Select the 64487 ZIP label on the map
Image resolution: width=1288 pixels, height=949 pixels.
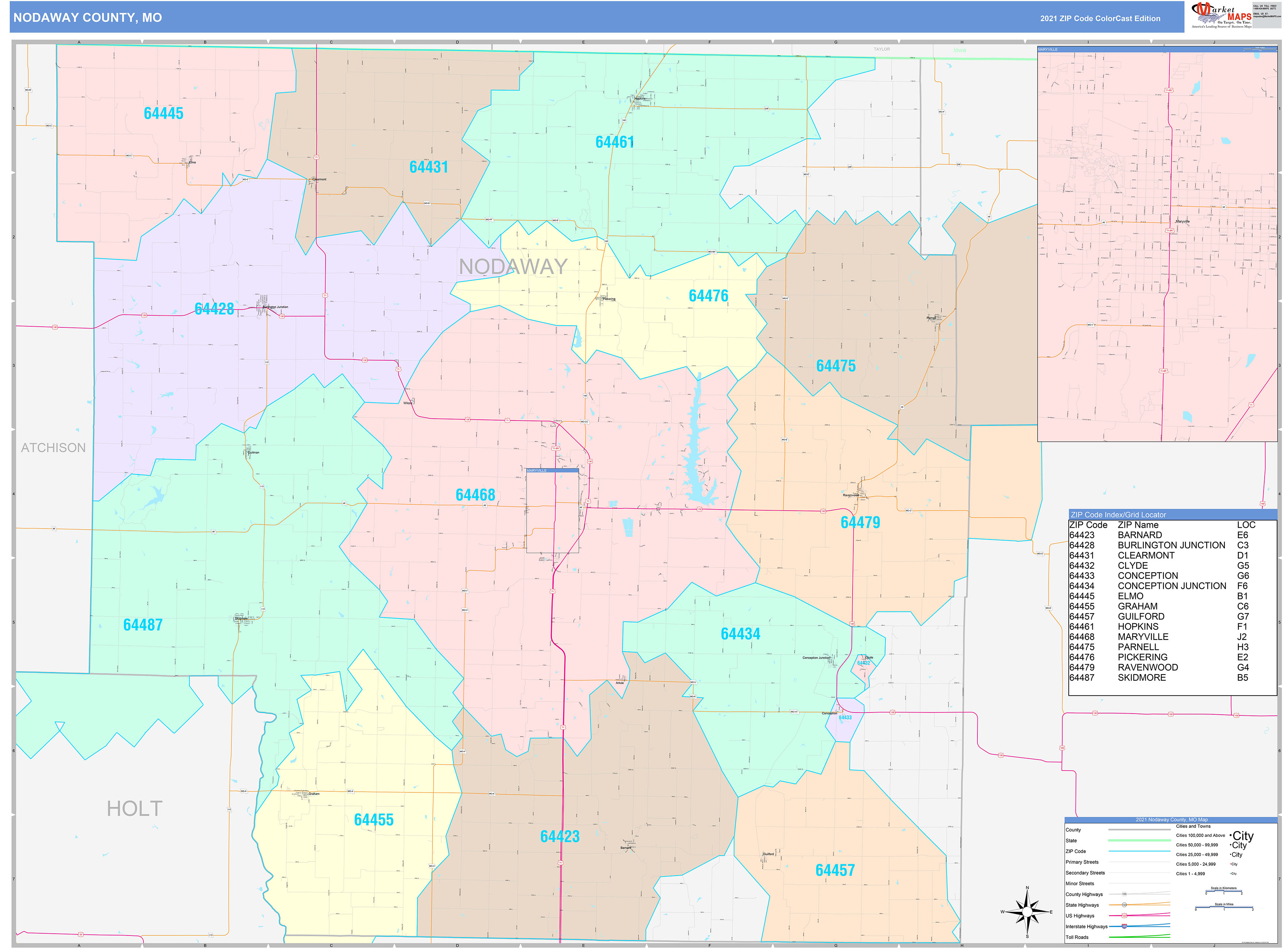click(x=143, y=625)
